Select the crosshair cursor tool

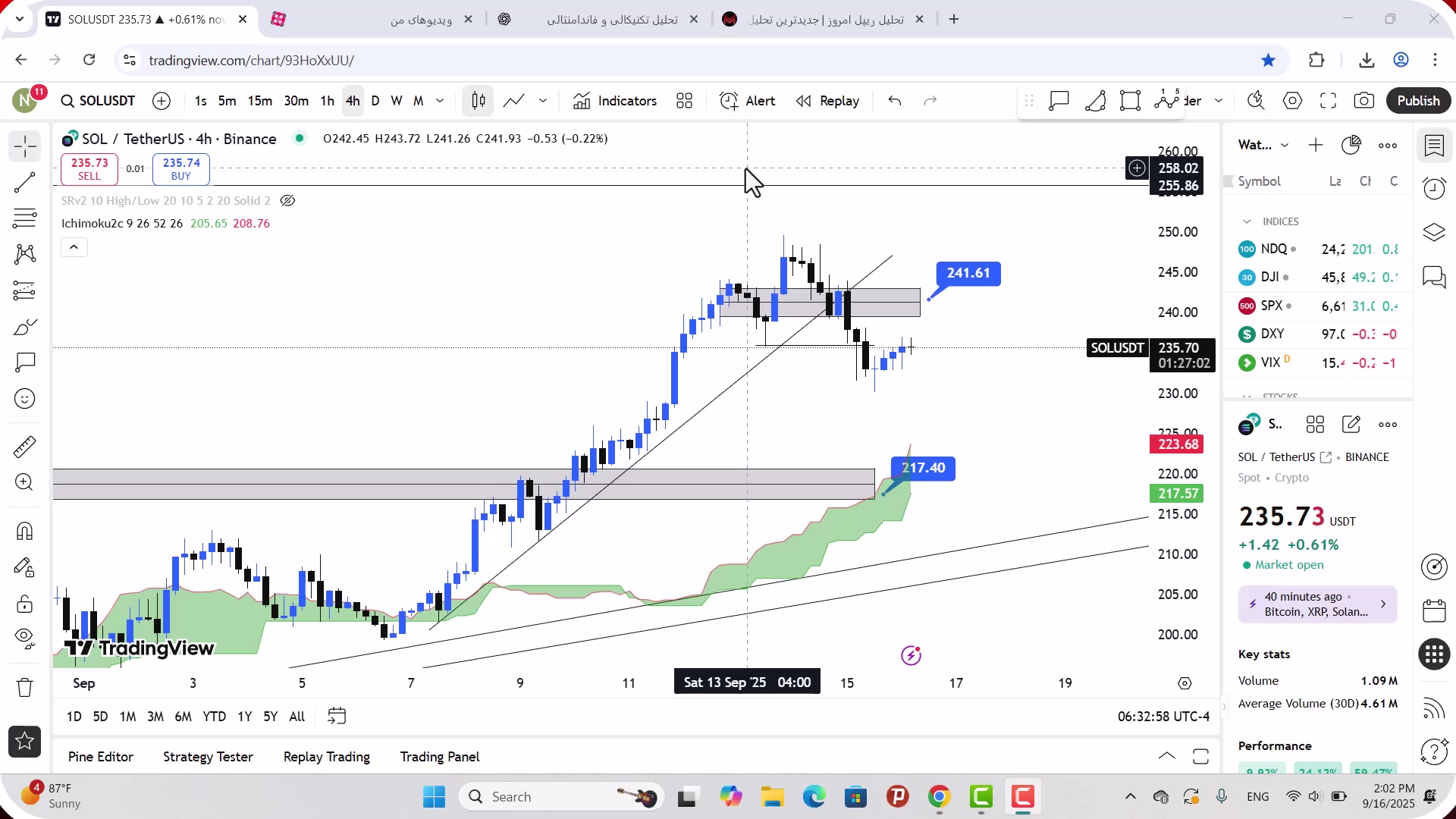pos(25,146)
